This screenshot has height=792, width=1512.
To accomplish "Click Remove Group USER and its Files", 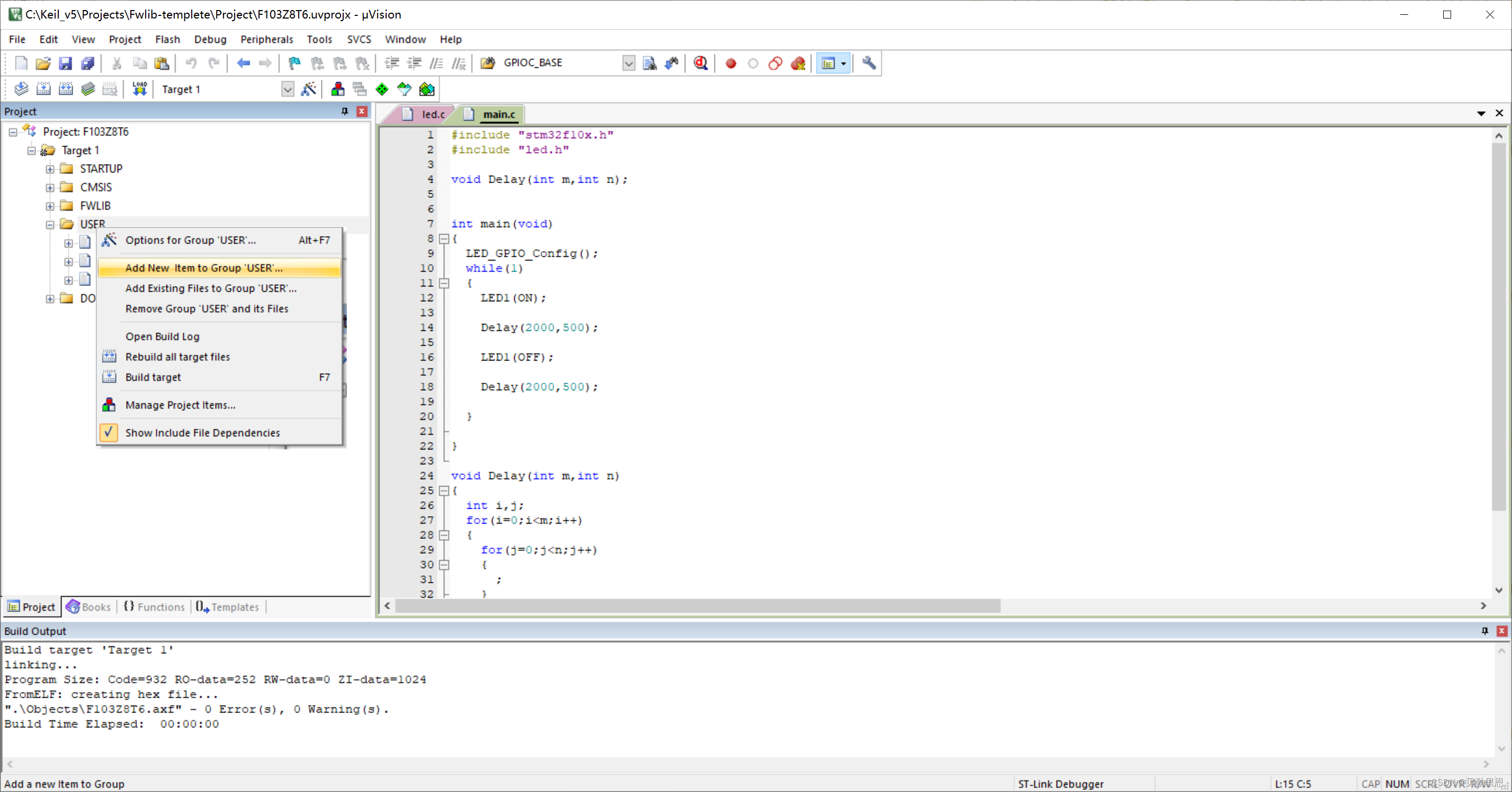I will click(x=207, y=308).
